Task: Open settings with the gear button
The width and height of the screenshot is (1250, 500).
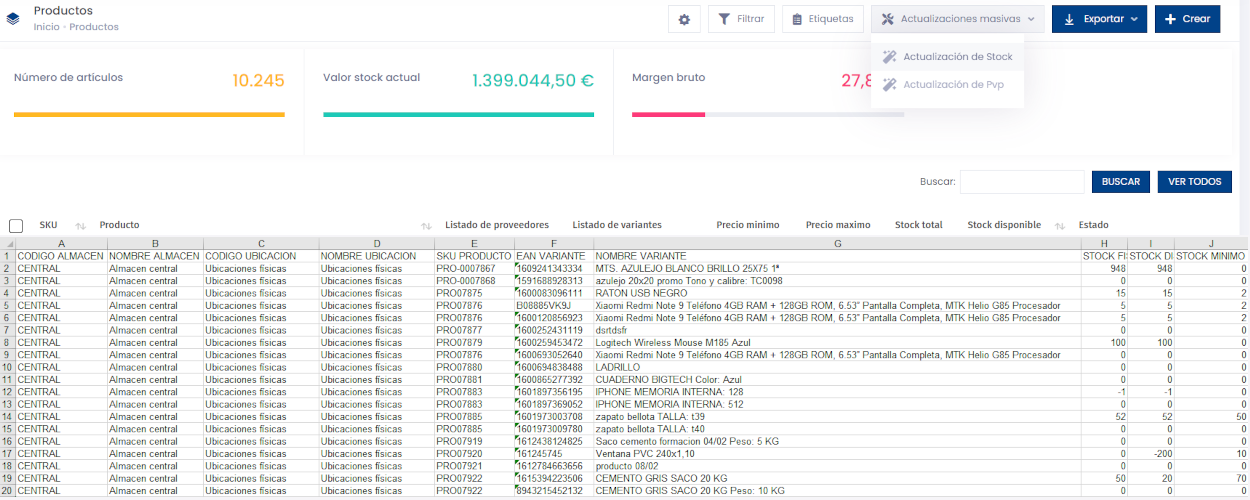Action: 684,19
